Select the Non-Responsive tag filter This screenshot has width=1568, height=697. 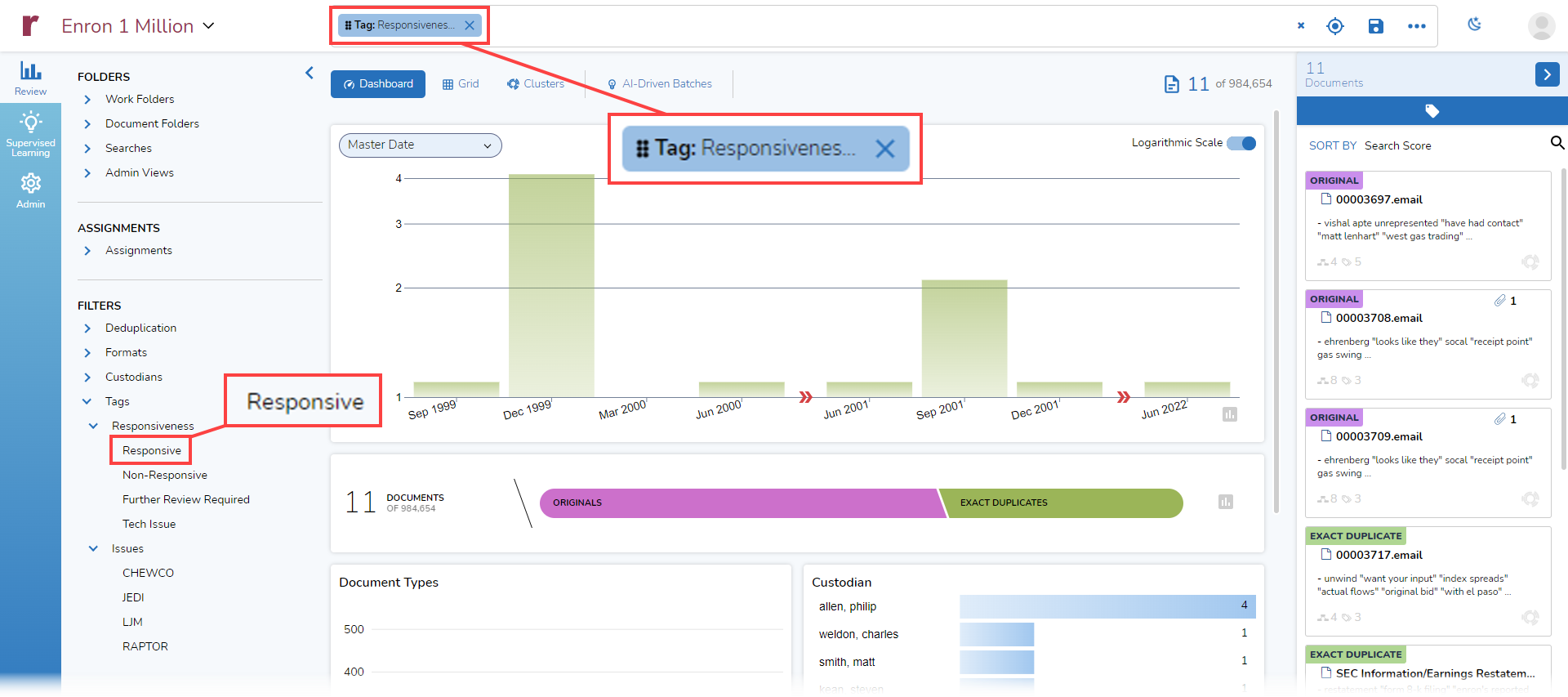tap(165, 475)
